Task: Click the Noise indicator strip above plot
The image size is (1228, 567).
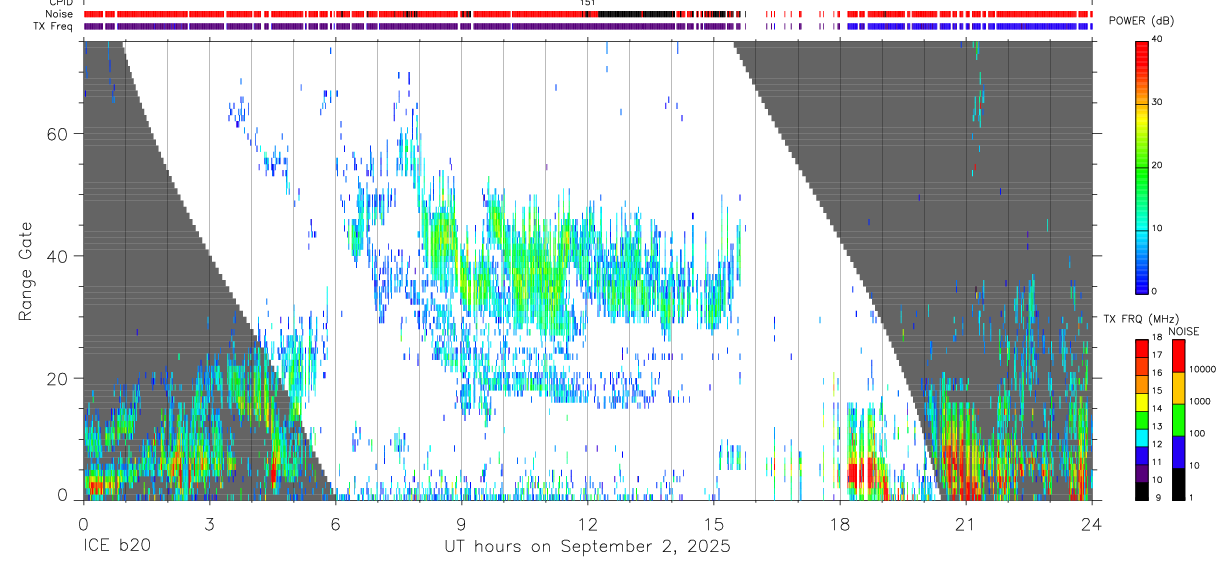Action: [587, 14]
